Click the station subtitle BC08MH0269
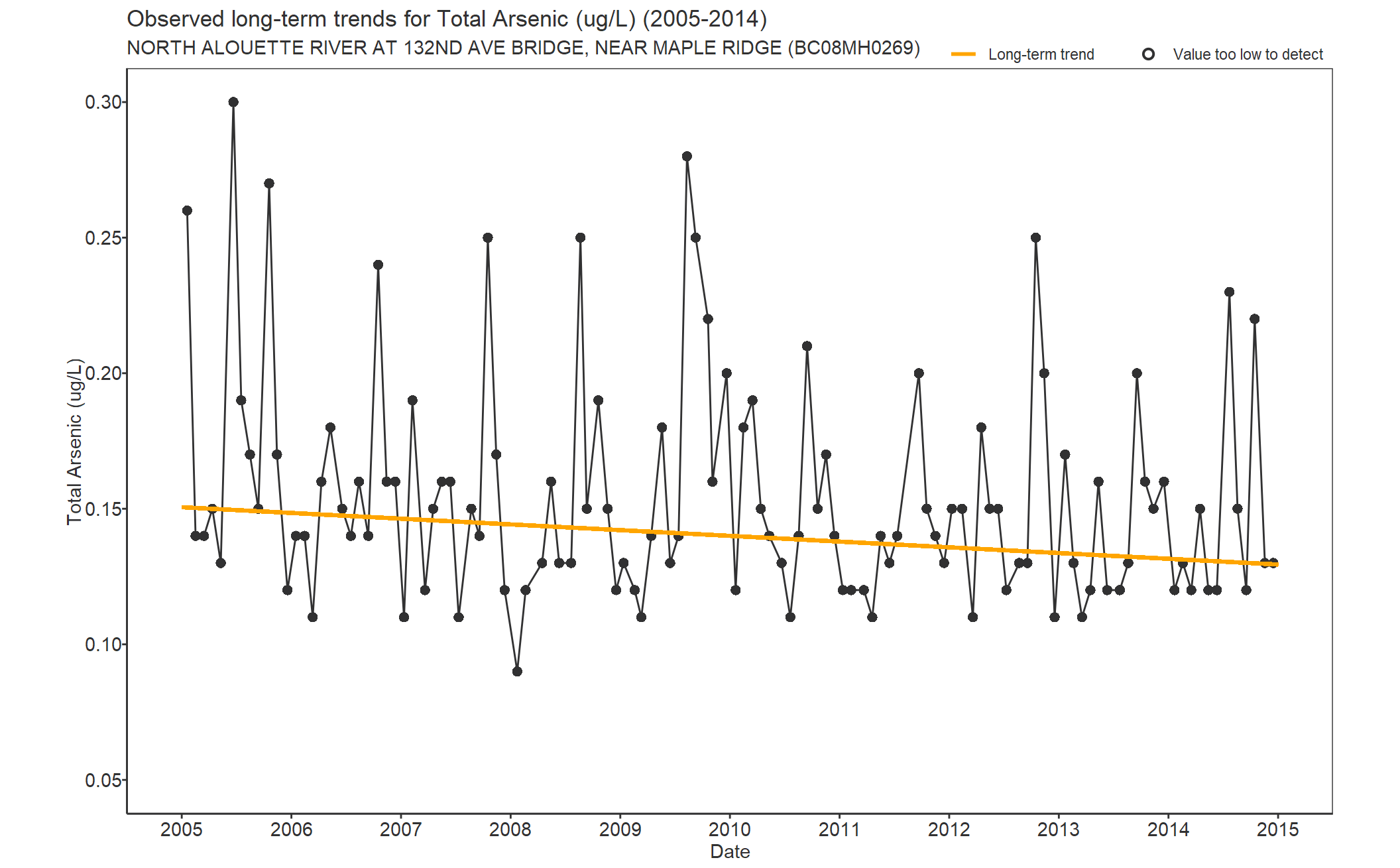This screenshot has width=1400, height=868. 523,48
